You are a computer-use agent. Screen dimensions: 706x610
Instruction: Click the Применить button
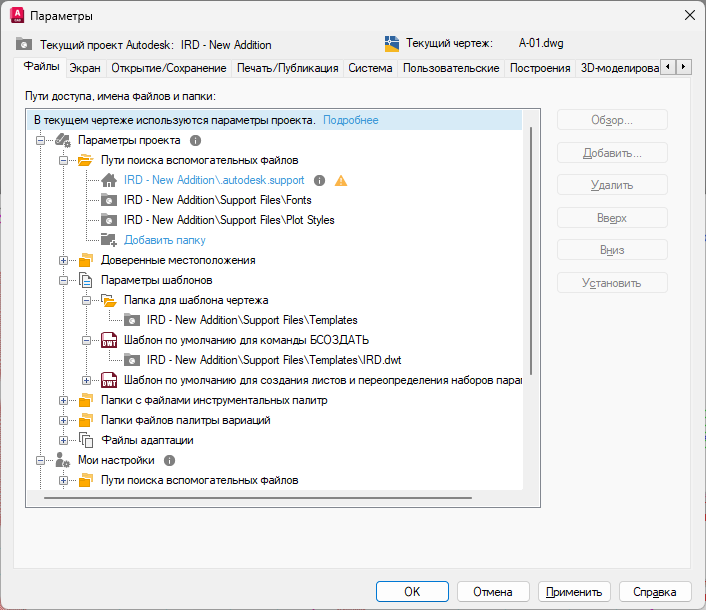pos(574,591)
